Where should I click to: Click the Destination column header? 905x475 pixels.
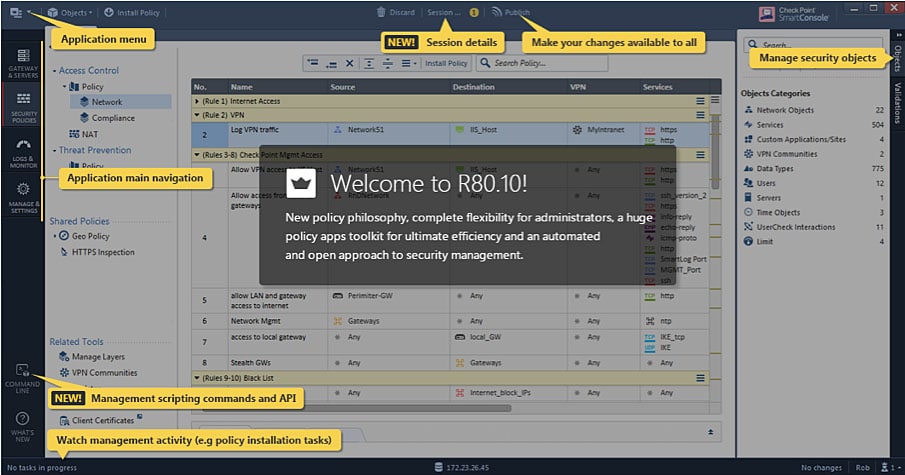tap(473, 87)
